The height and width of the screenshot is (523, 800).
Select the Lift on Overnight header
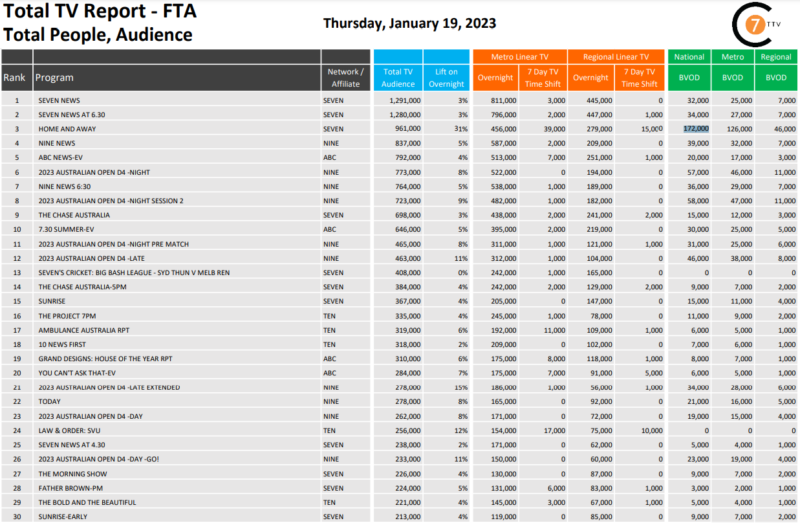[446, 77]
